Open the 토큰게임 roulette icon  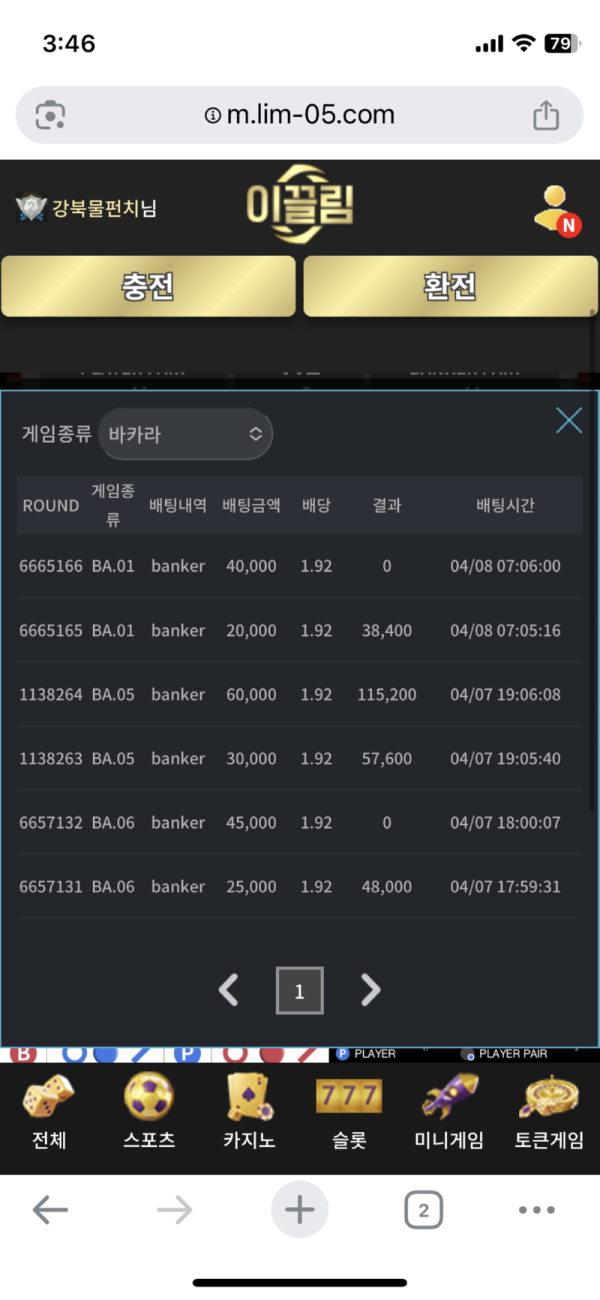point(549,1096)
